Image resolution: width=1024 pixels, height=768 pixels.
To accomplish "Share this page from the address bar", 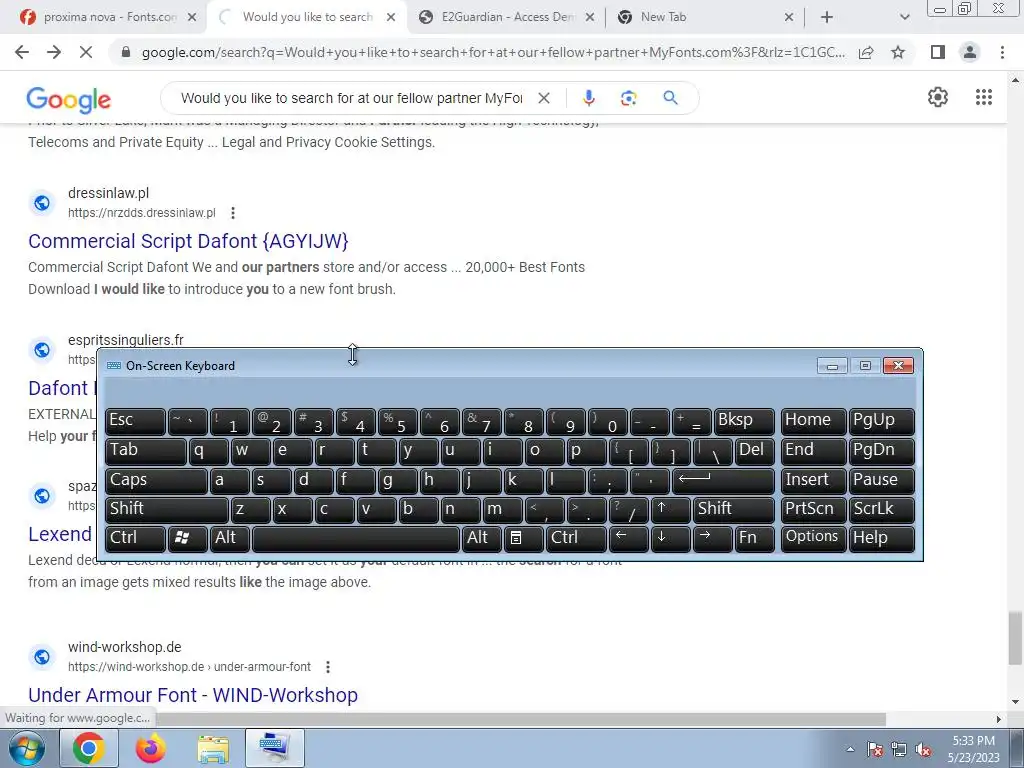I will pyautogui.click(x=866, y=52).
